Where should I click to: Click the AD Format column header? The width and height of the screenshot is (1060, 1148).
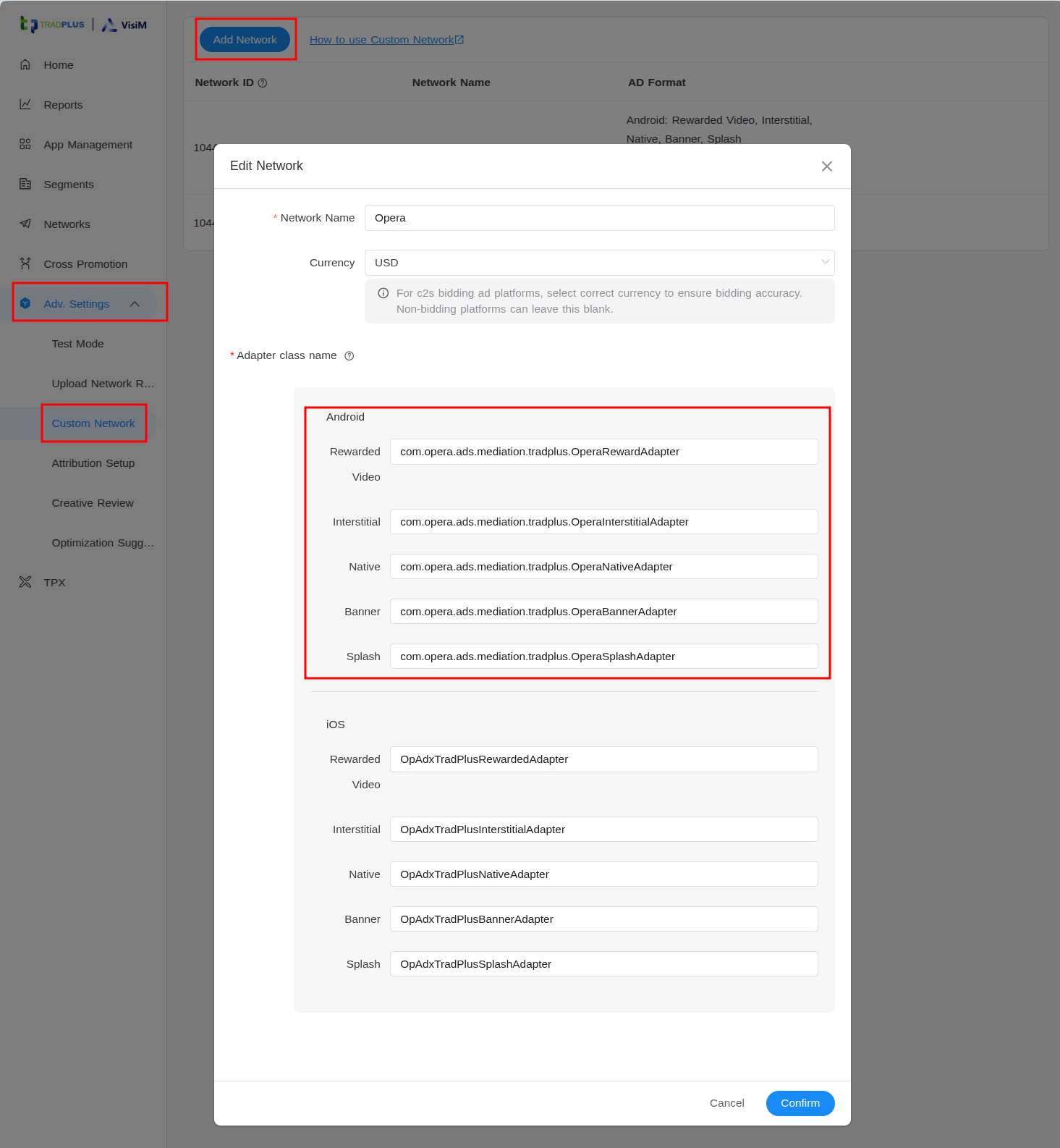click(657, 83)
